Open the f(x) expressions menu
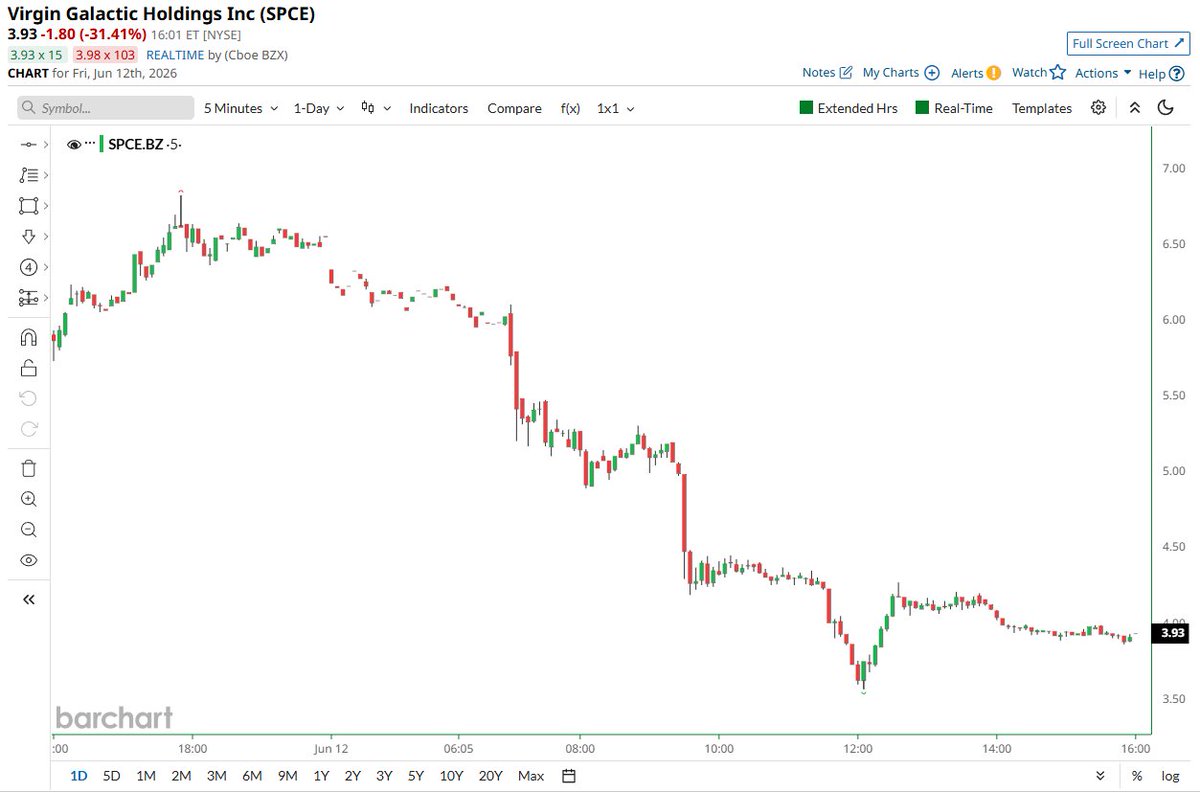This screenshot has height=792, width=1200. [570, 108]
